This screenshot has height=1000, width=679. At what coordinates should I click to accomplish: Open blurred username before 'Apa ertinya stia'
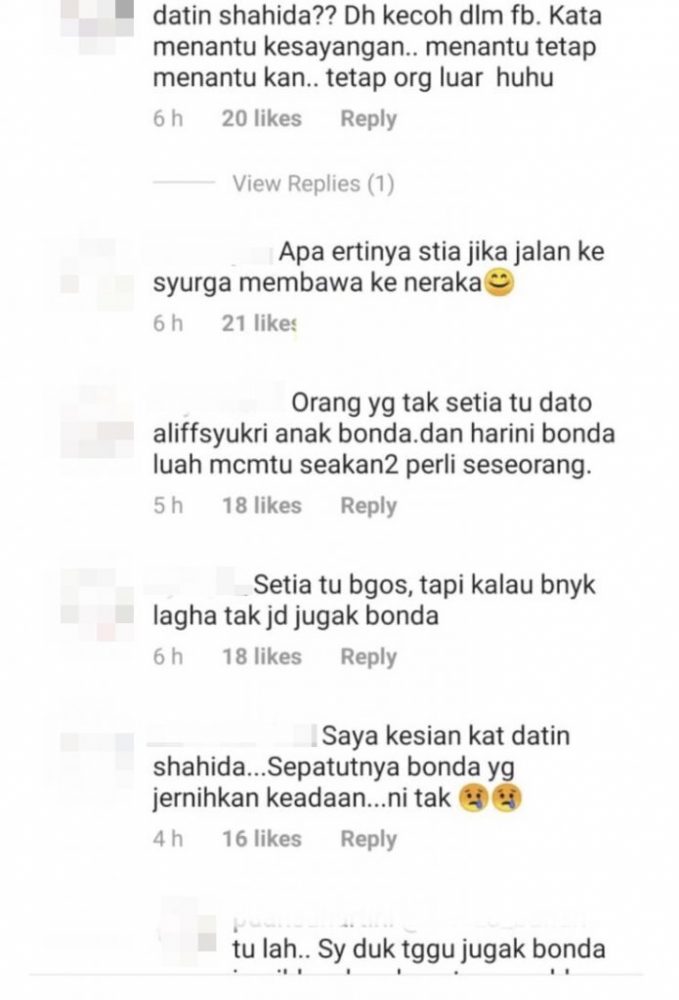(x=213, y=253)
